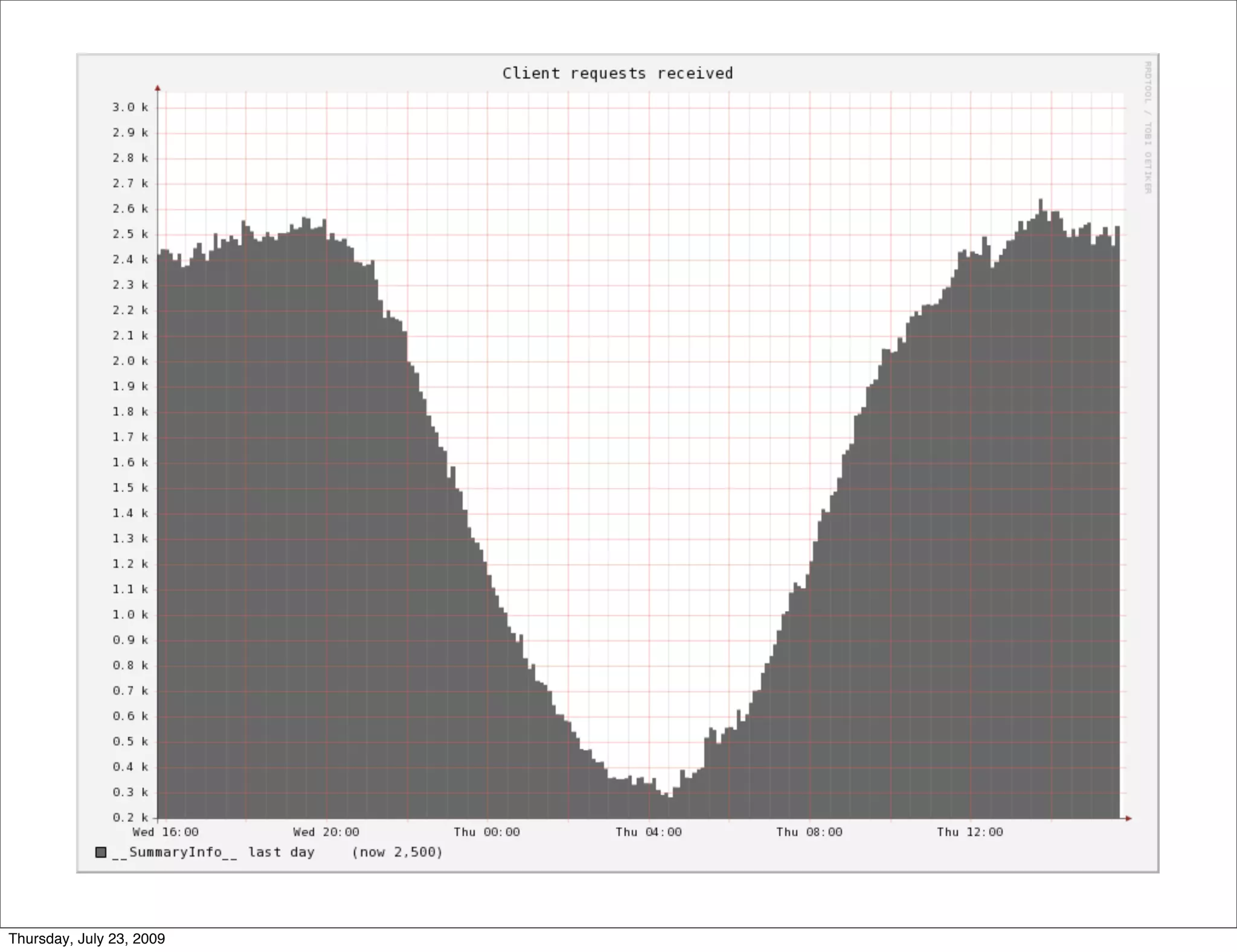
Task: Click the red arrow at y-axis top
Action: click(158, 88)
